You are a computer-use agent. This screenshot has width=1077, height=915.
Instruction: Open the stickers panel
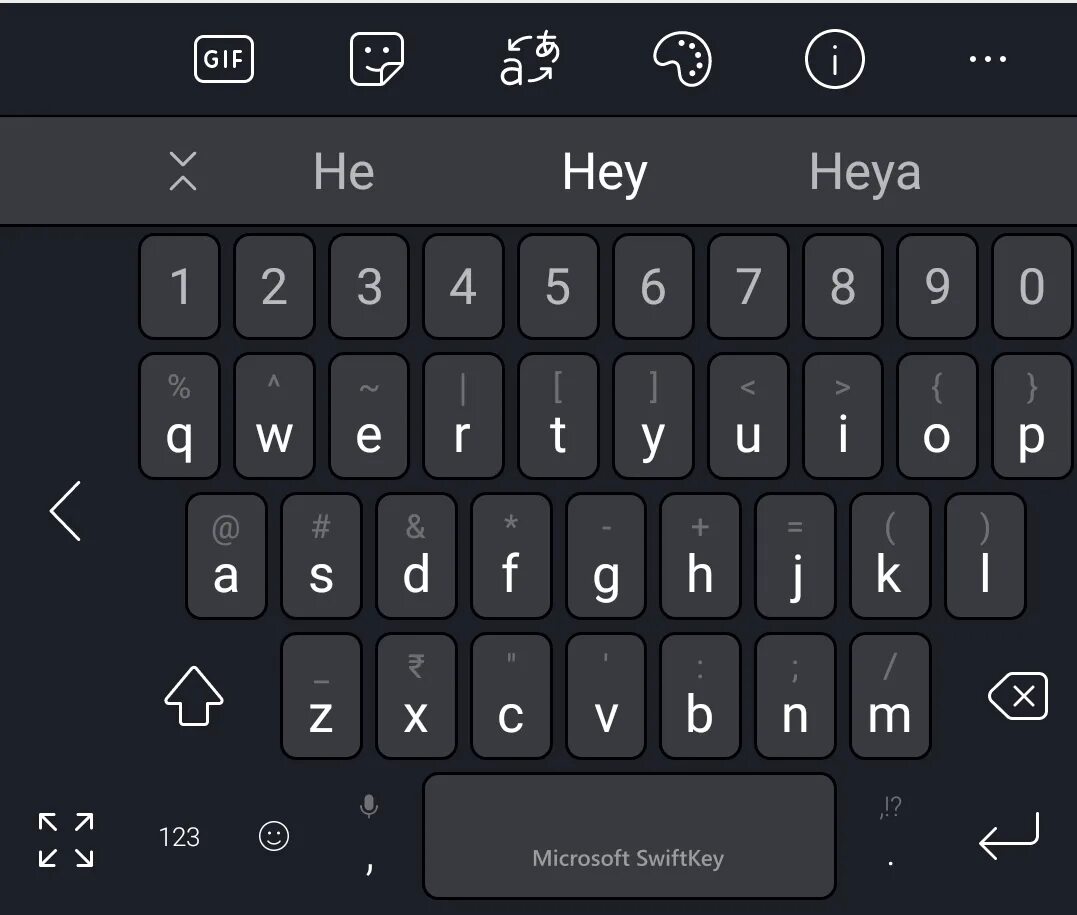pos(376,59)
